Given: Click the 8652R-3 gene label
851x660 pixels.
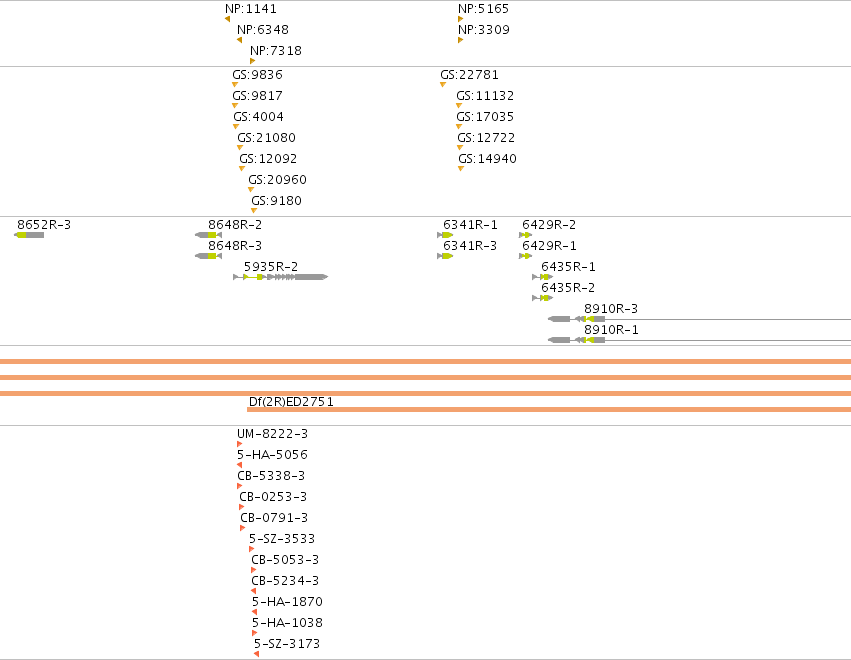Looking at the screenshot, I should [44, 225].
